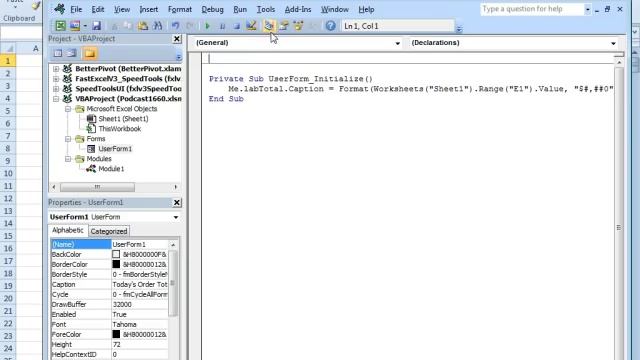Save the workbook with the floppy disk icon
The height and width of the screenshot is (360, 640).
(96, 26)
